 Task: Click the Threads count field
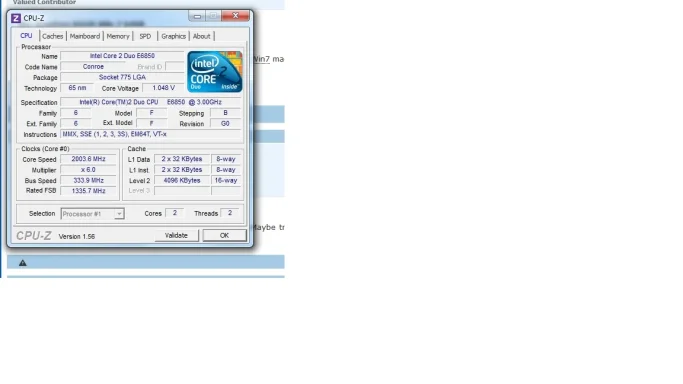tap(230, 213)
